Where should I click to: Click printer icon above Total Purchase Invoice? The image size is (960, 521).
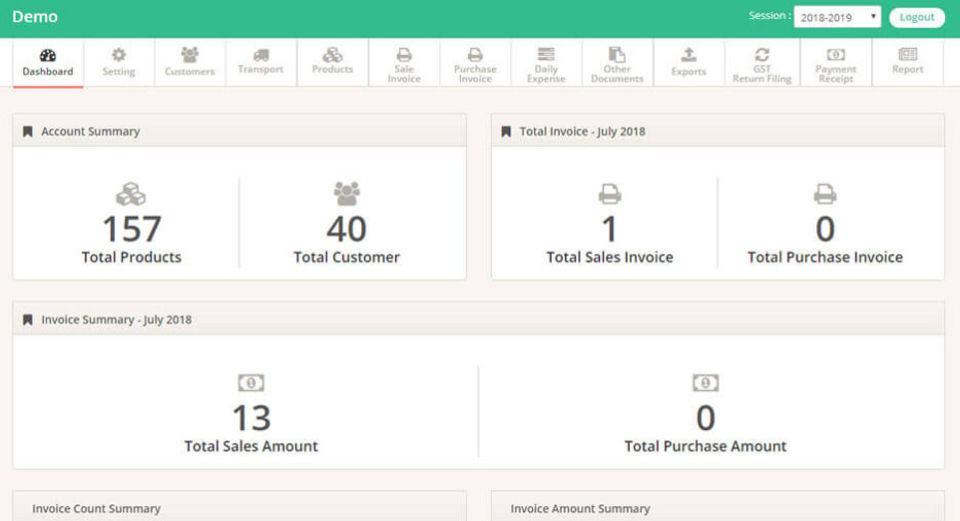tap(825, 194)
